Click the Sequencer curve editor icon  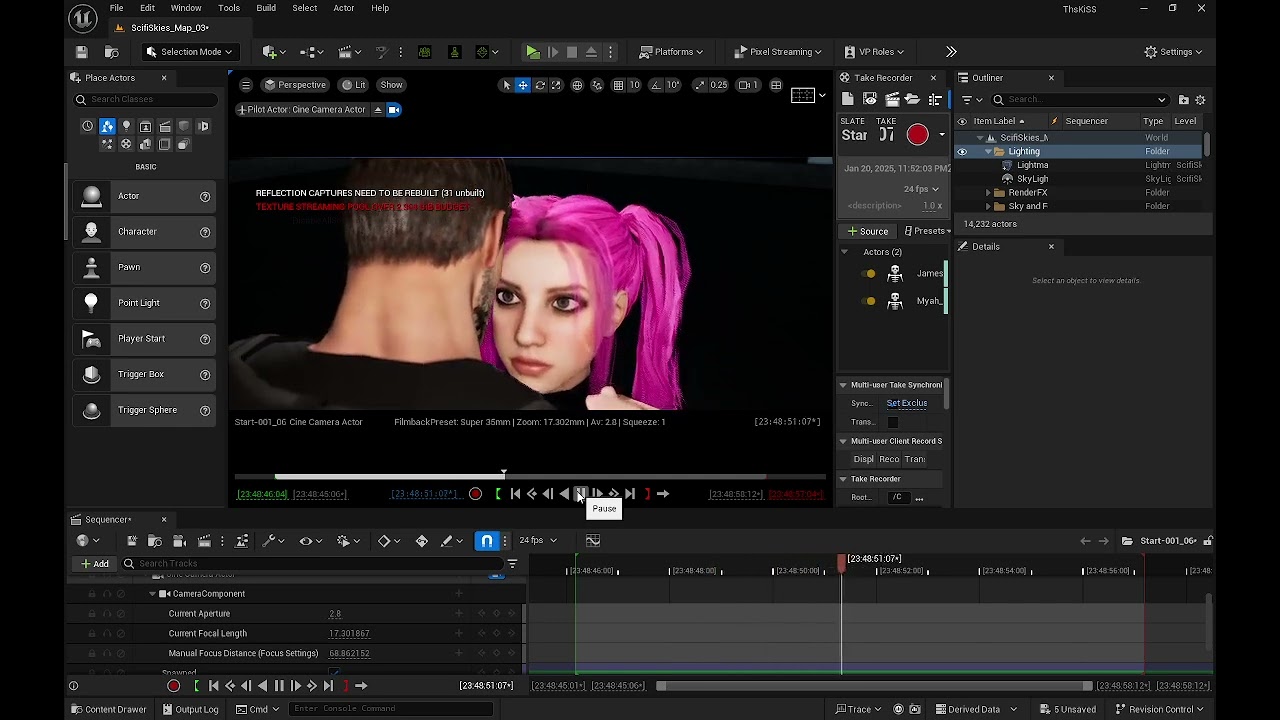(x=593, y=541)
